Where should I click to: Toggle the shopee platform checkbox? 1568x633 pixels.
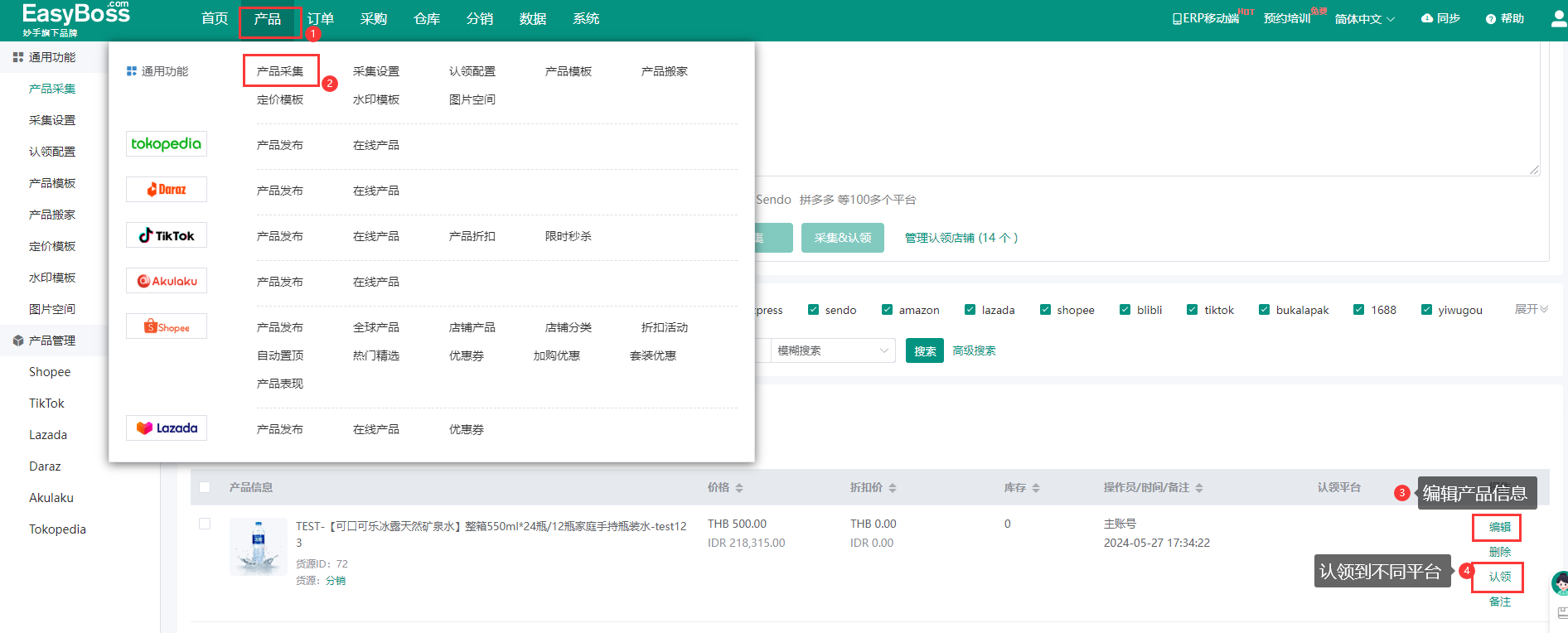pyautogui.click(x=1045, y=310)
